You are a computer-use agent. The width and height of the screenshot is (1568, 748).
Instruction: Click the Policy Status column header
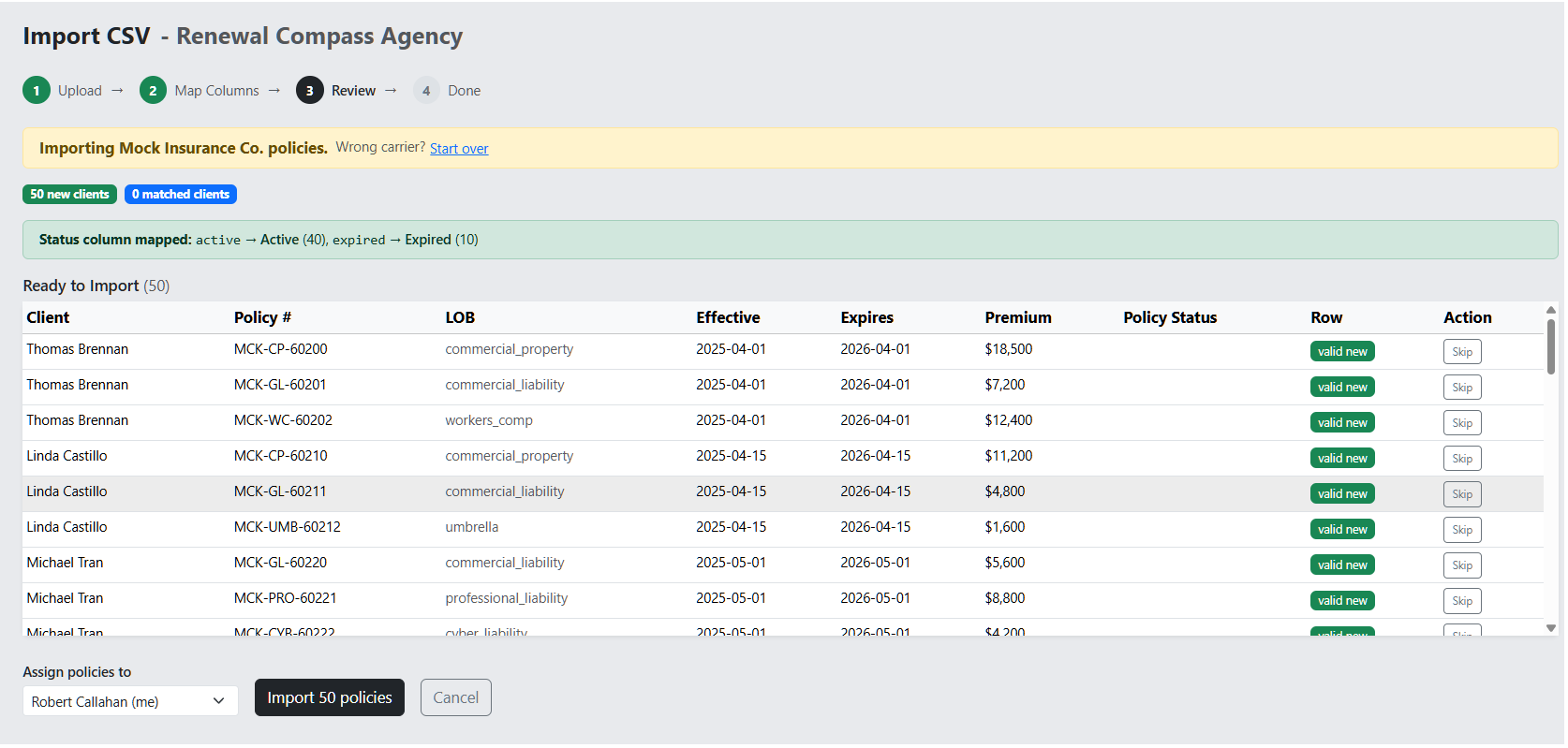1170,317
